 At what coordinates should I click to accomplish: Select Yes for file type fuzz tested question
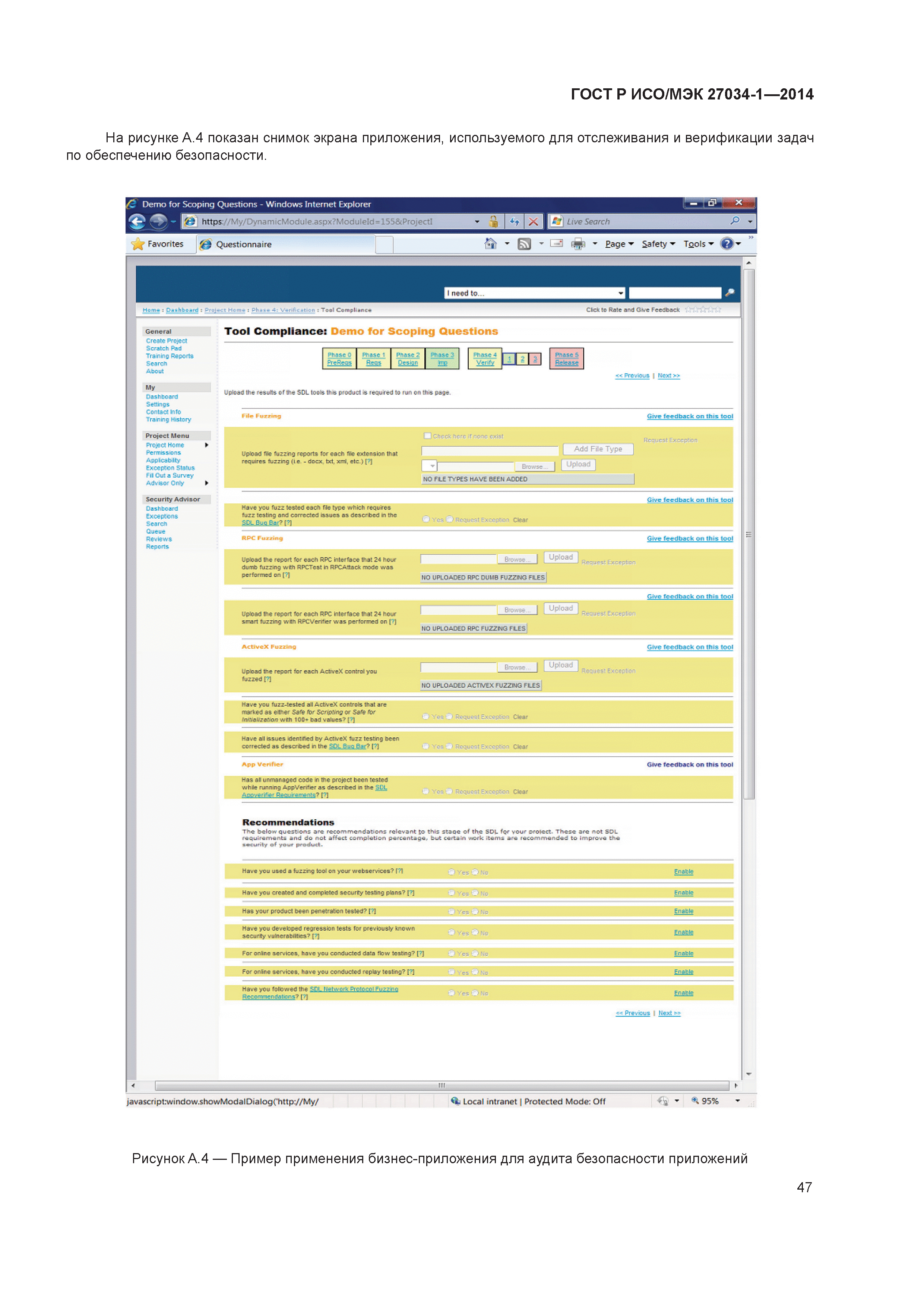tap(426, 519)
